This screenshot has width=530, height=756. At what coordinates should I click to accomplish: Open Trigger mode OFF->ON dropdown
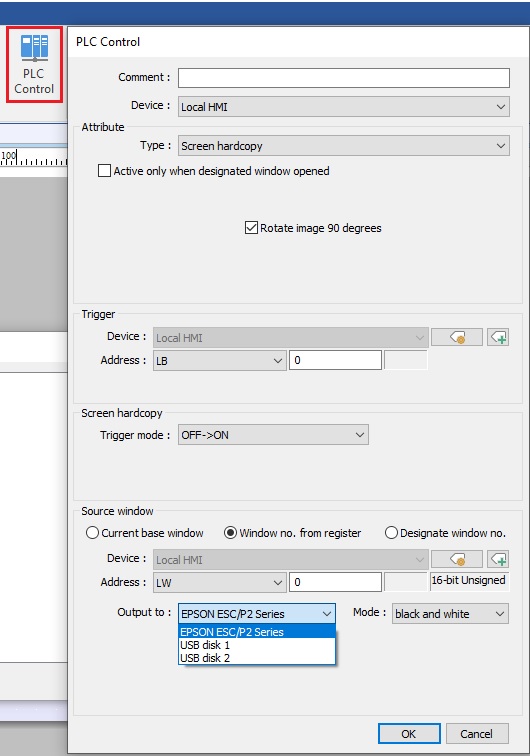coord(273,435)
